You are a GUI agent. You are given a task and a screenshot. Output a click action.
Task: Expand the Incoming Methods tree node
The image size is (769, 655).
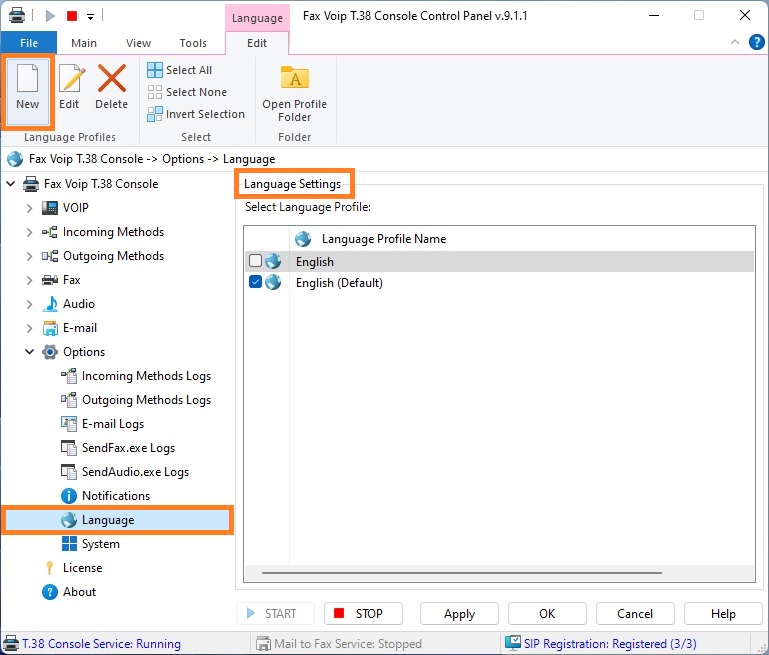coord(29,232)
